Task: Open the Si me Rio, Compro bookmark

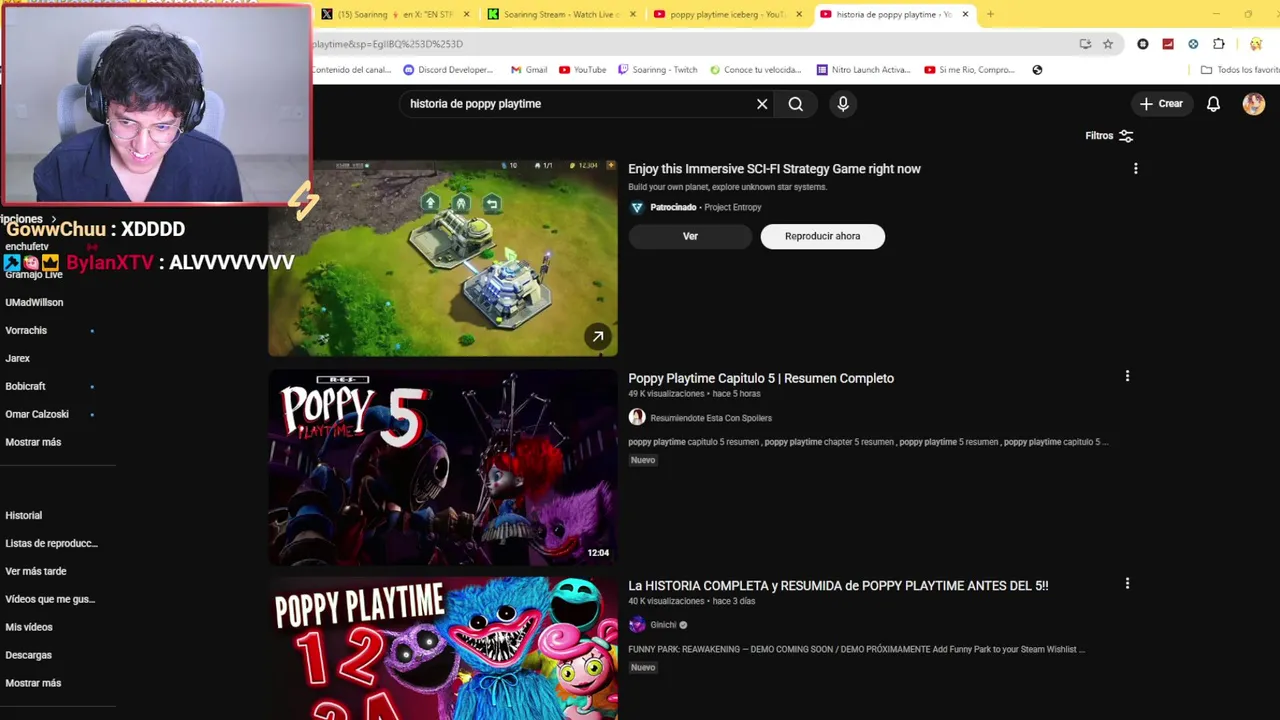Action: click(x=970, y=70)
